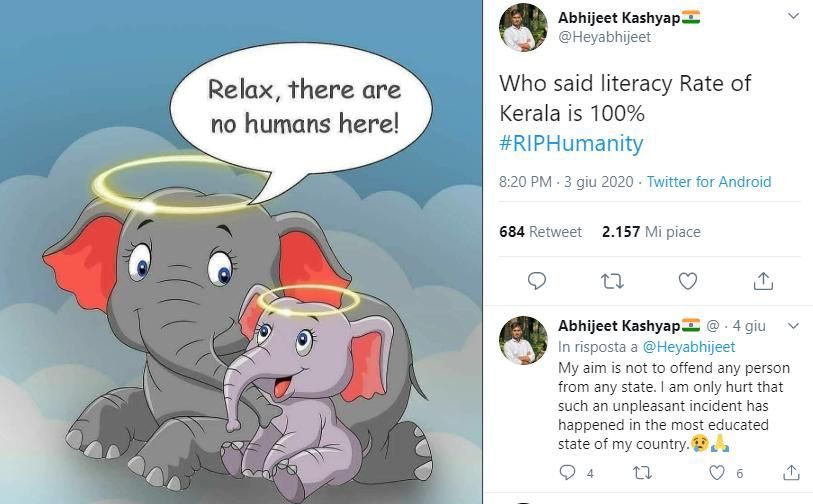
Task: Retweet the main Kerala literacy tweet
Action: (x=612, y=281)
